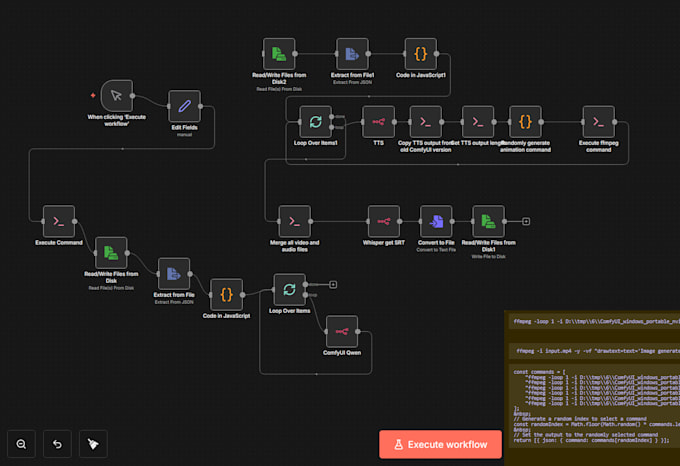Open the Read/Write Files from Disk1 node
The width and height of the screenshot is (680, 466).
coord(488,222)
